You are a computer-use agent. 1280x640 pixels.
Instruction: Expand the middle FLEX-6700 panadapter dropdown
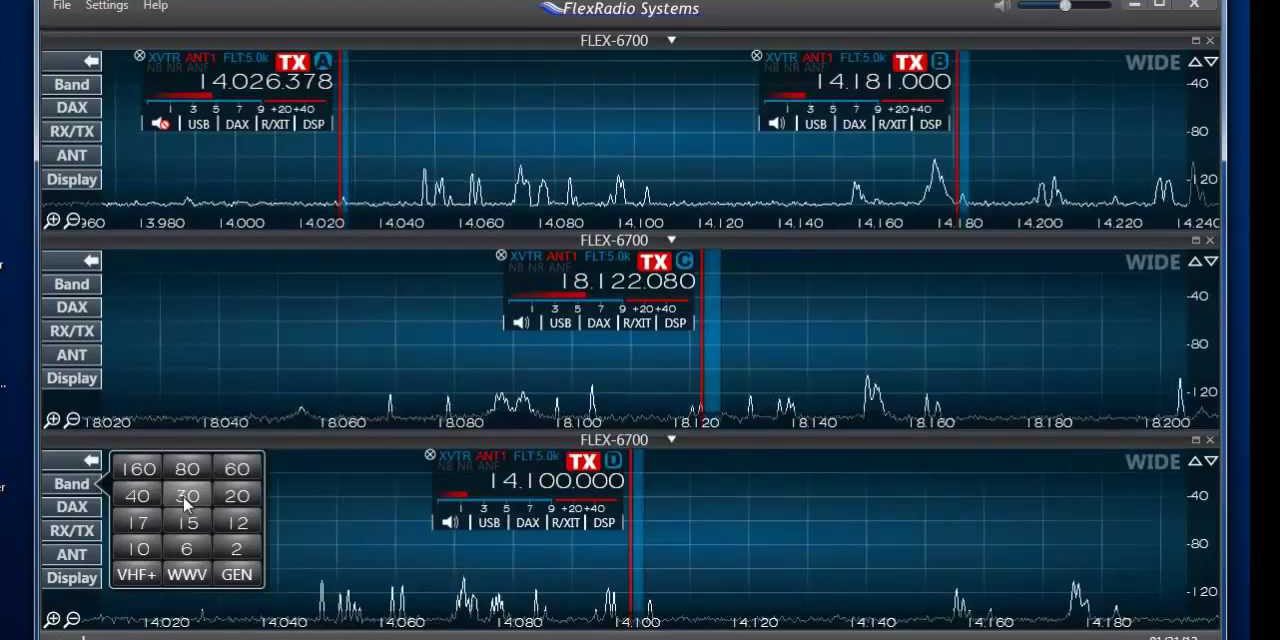(671, 241)
